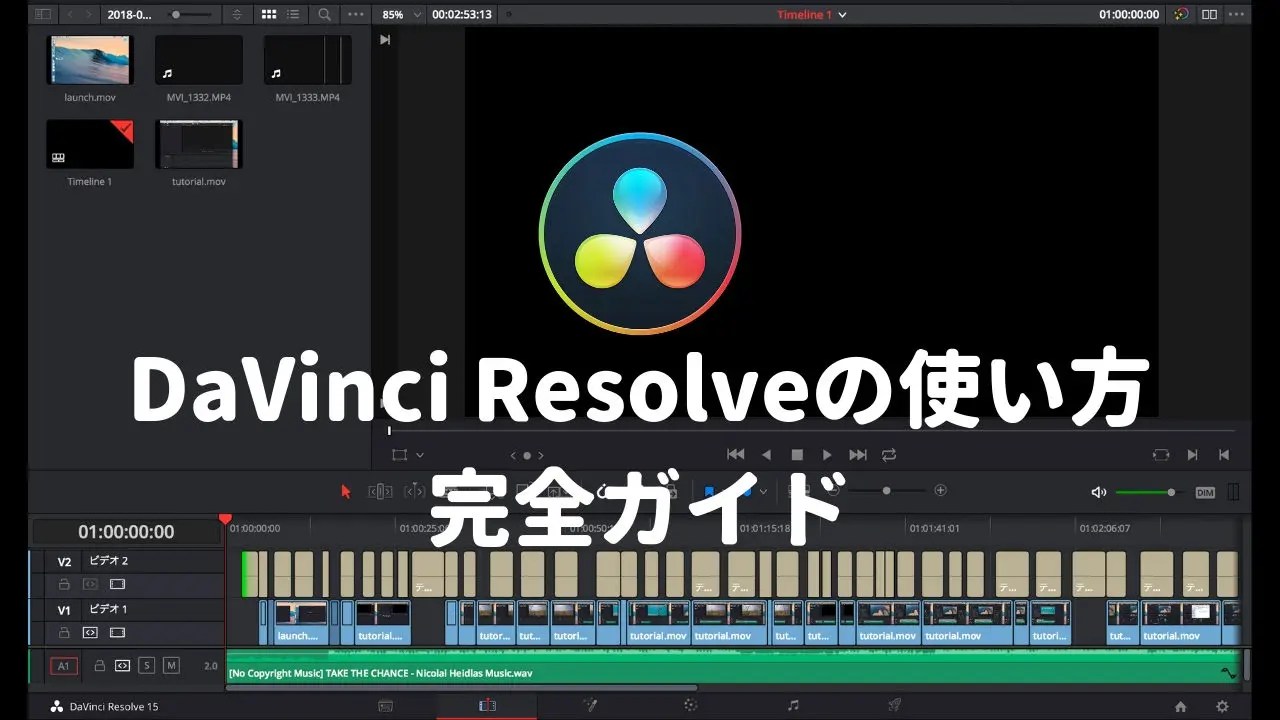Click the match frame icon
The height and width of the screenshot is (720, 1280).
point(1161,454)
